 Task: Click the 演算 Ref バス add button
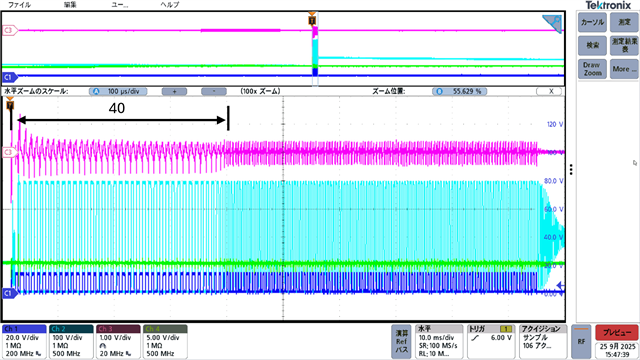pyautogui.click(x=401, y=342)
